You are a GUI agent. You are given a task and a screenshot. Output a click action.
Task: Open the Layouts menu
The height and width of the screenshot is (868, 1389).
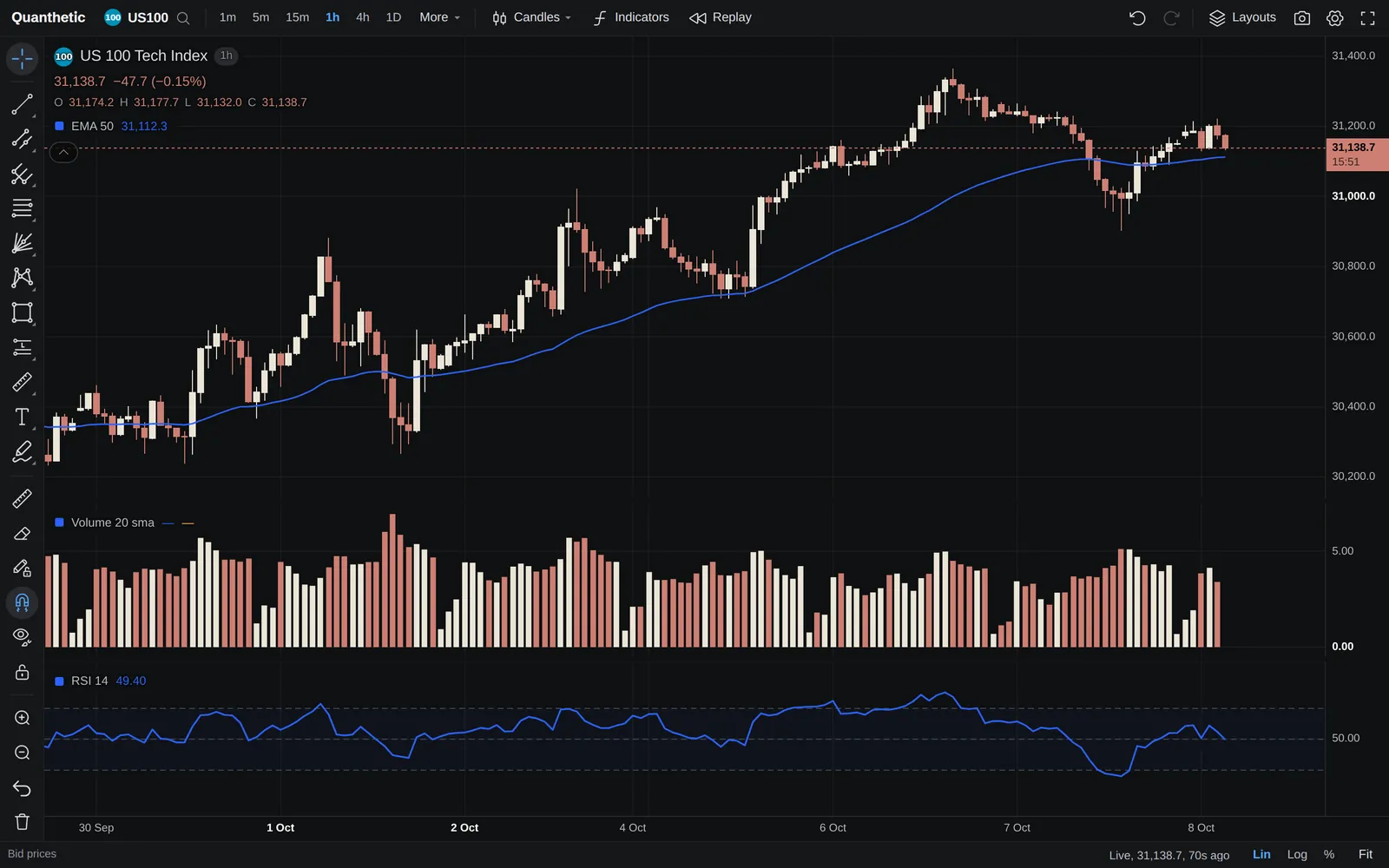[x=1242, y=17]
